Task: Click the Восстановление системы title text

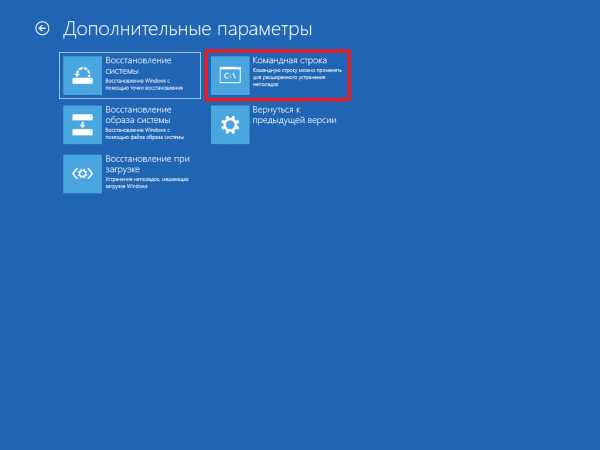Action: [x=138, y=65]
